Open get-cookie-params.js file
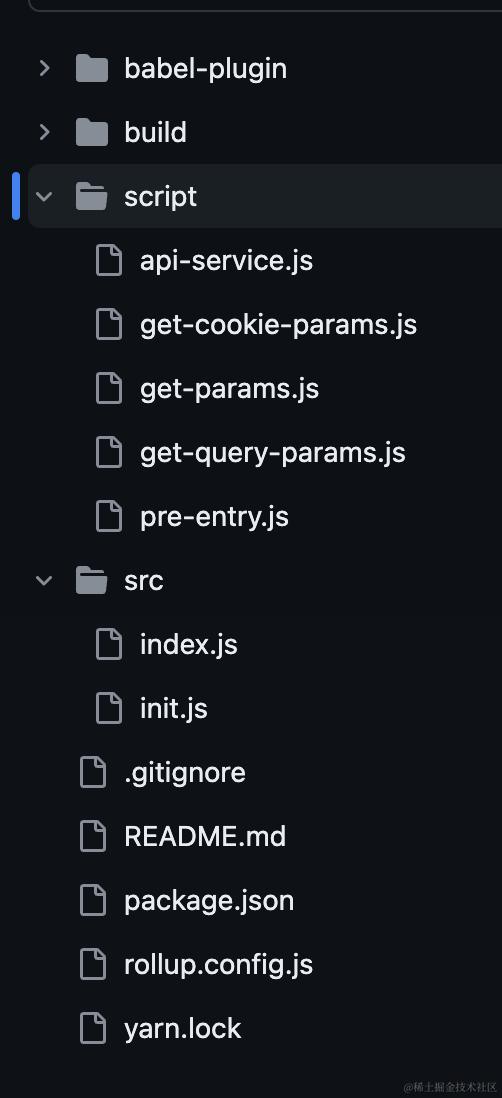The width and height of the screenshot is (502, 1098). click(x=278, y=325)
